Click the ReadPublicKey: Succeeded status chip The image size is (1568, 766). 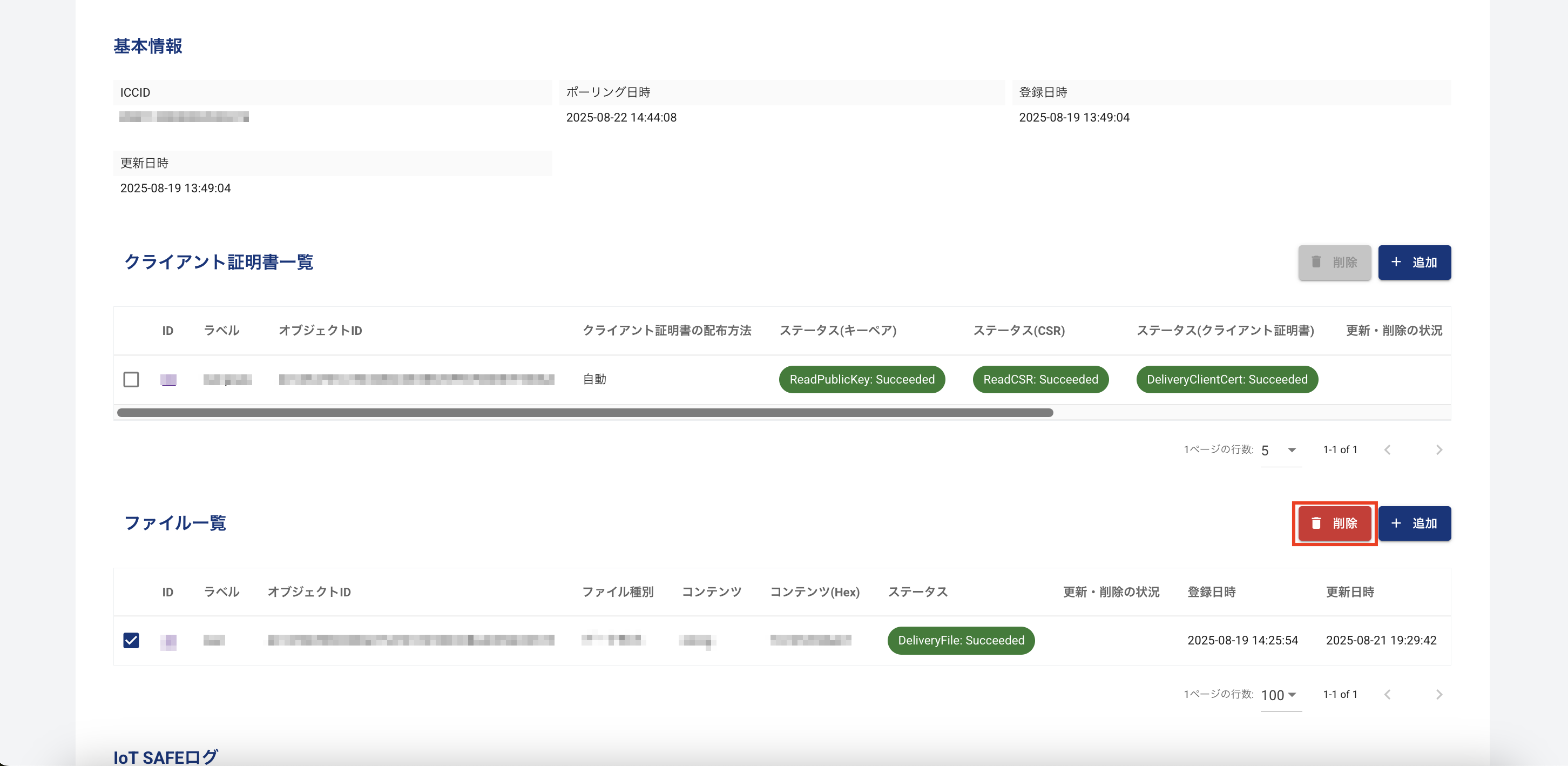[861, 379]
